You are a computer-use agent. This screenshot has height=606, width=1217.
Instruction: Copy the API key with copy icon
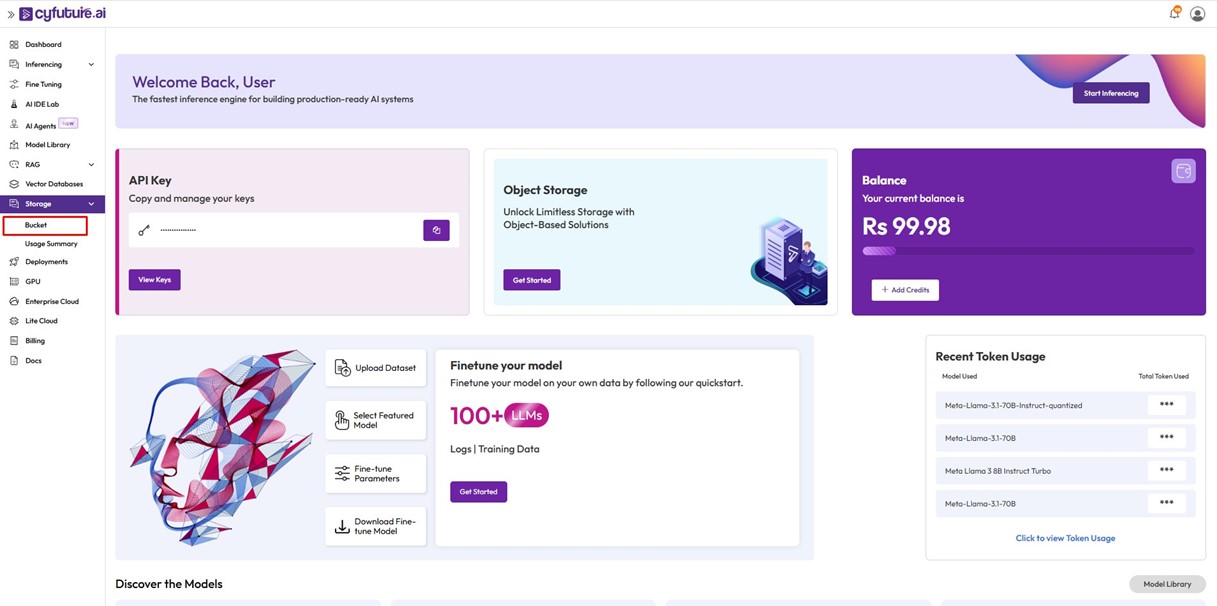pos(436,230)
